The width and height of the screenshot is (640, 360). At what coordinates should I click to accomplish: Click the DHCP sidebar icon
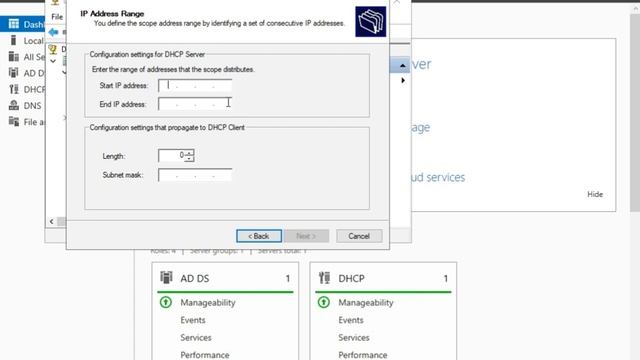[14, 89]
